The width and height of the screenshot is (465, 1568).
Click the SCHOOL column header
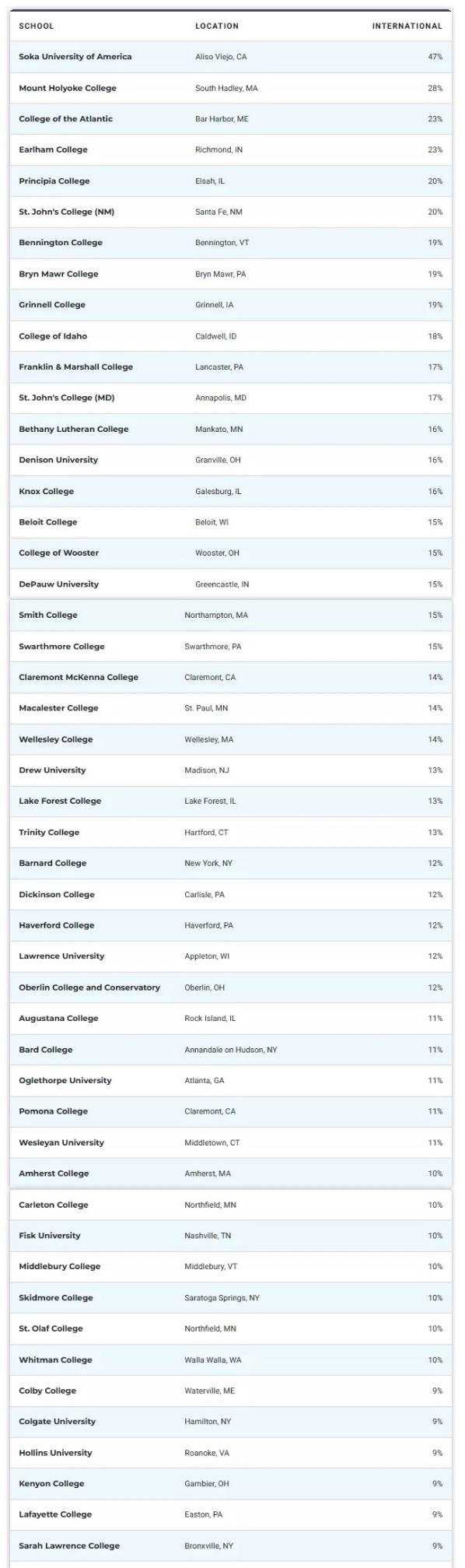[x=37, y=26]
